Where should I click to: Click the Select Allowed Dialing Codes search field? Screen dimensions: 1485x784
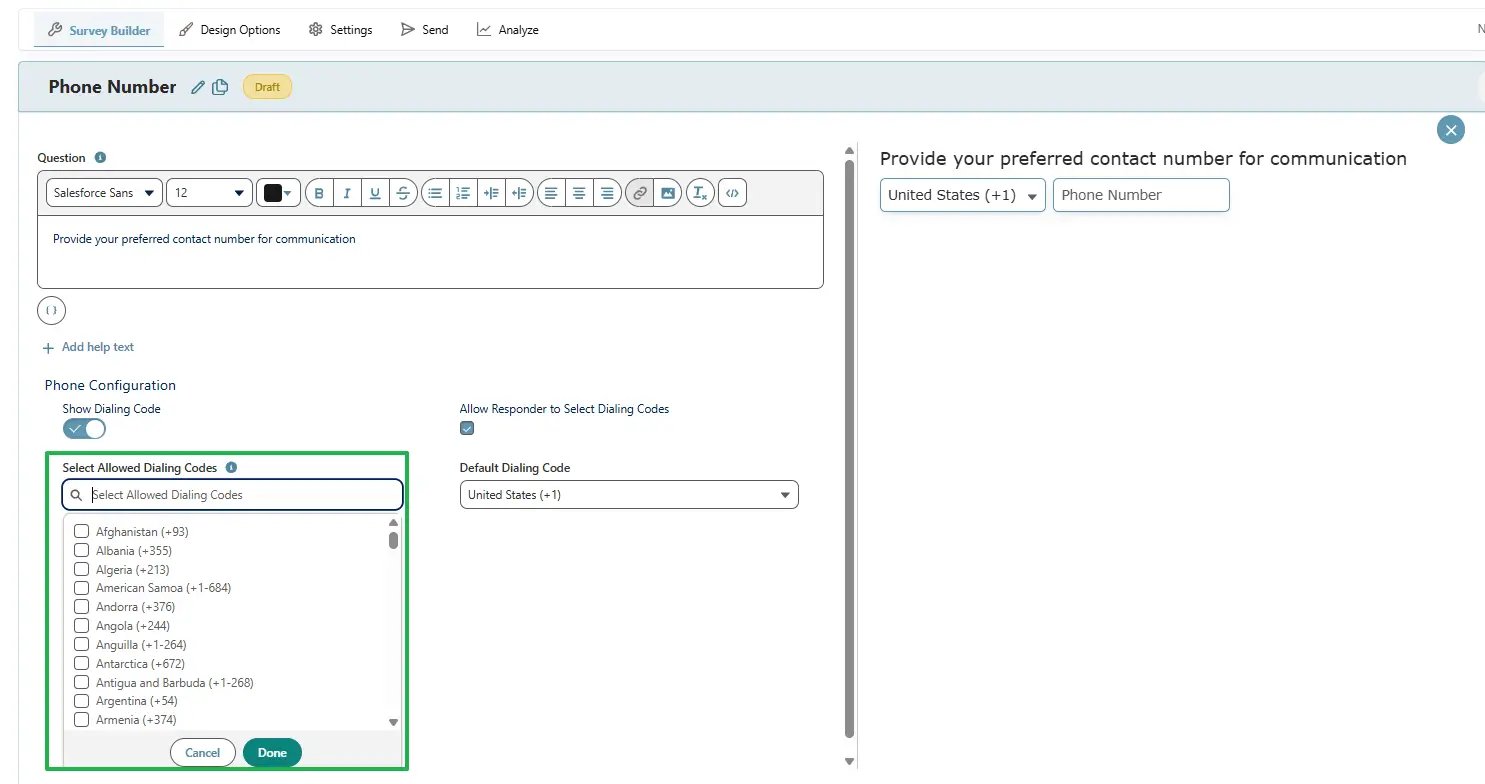(x=233, y=495)
